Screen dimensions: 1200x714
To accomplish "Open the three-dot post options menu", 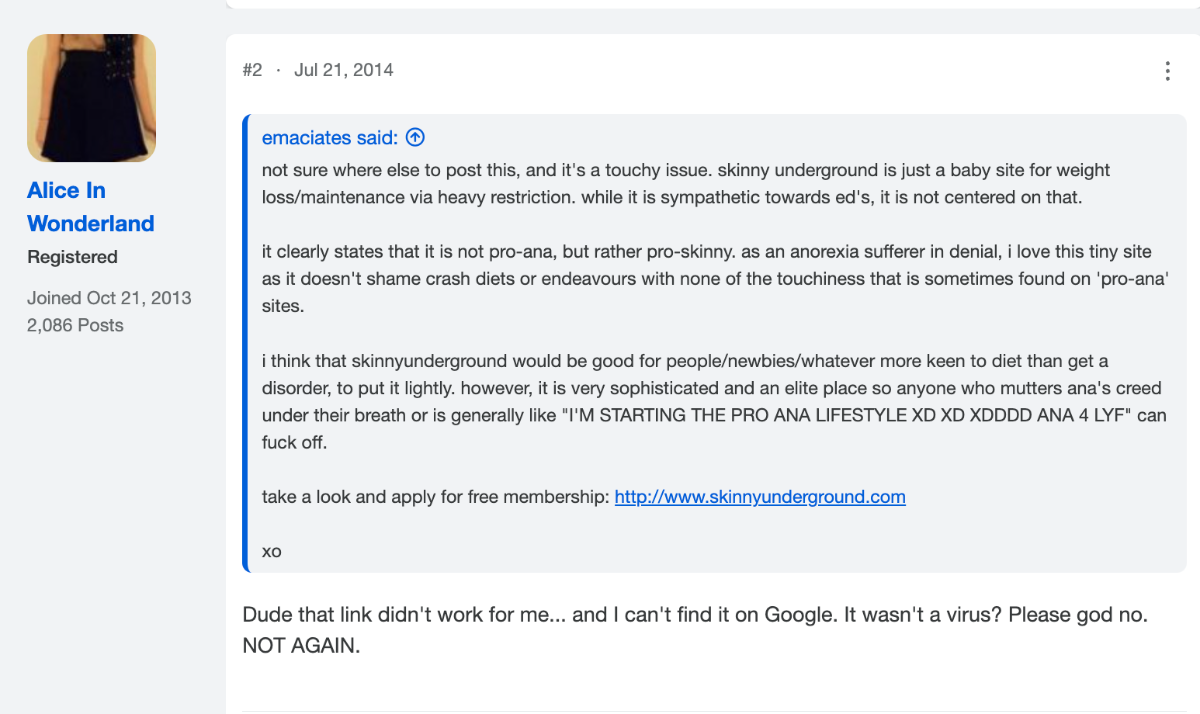I will (1167, 71).
